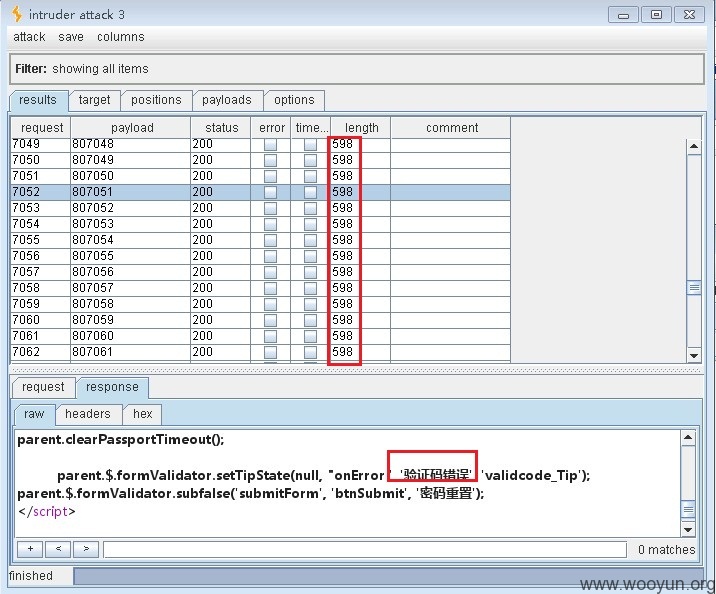Image resolution: width=716 pixels, height=594 pixels.
Task: Select the raw view tab
Action: click(x=34, y=414)
